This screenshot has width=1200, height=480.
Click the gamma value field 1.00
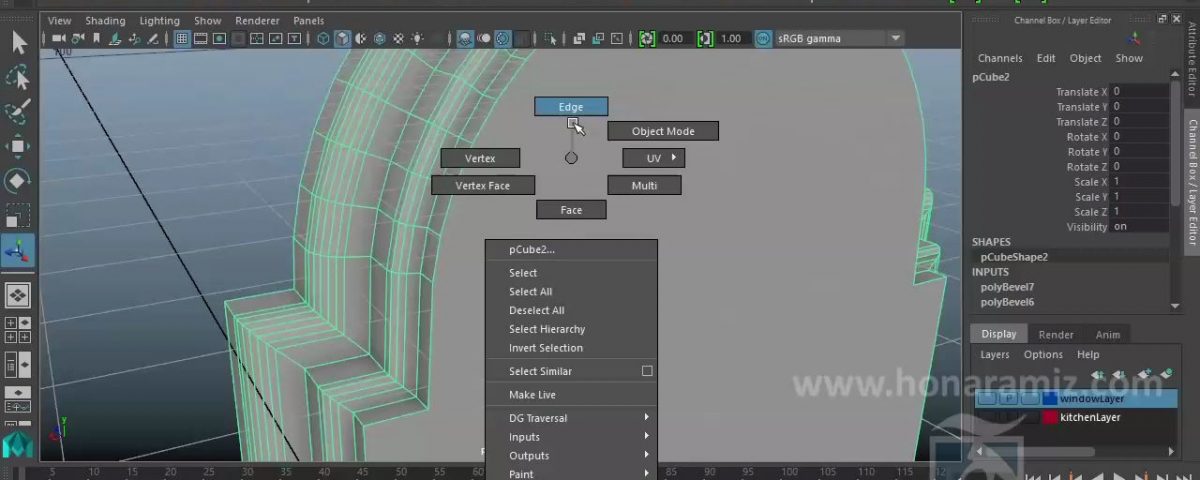[733, 39]
